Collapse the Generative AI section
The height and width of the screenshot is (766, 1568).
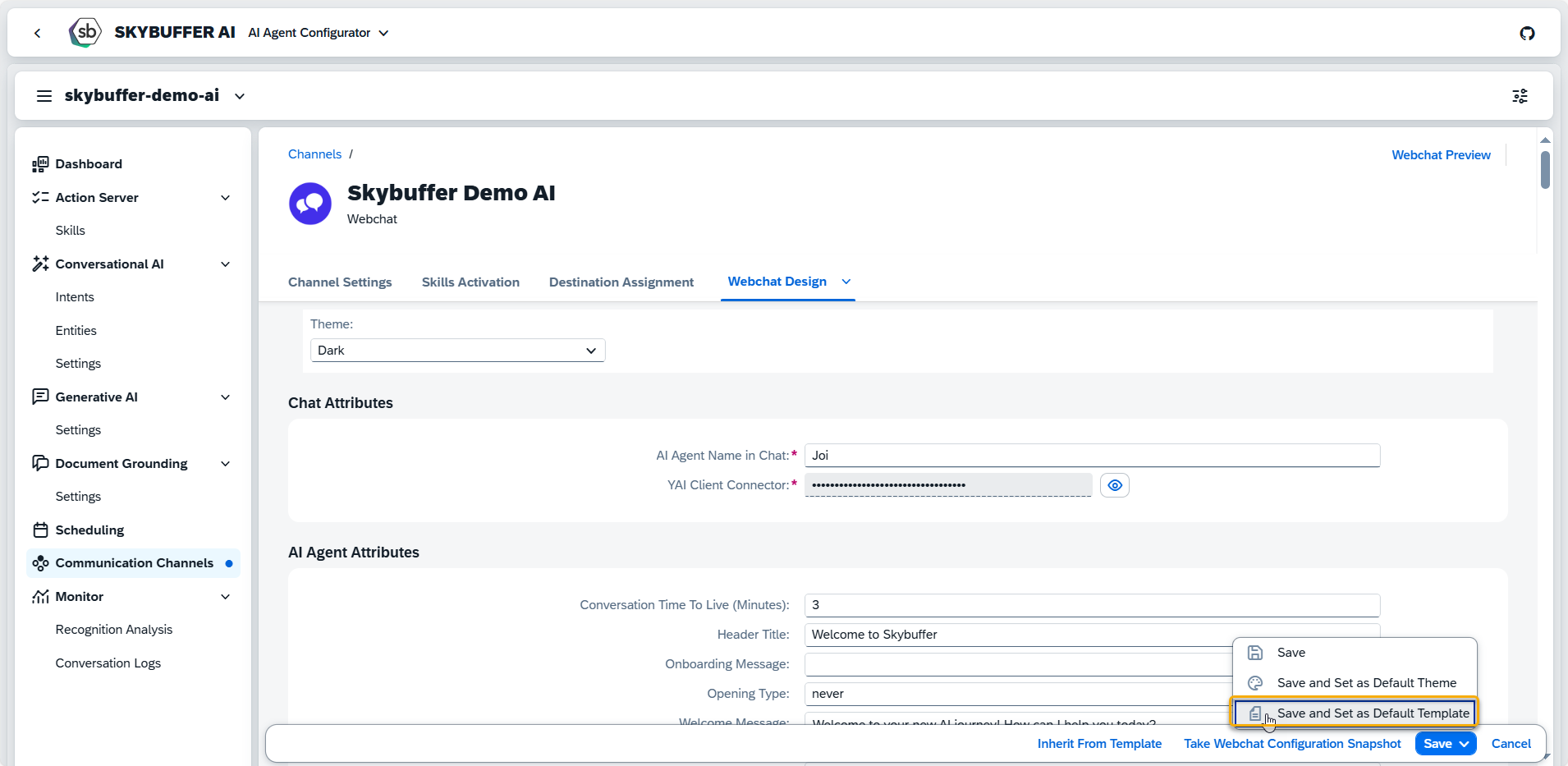pos(226,397)
